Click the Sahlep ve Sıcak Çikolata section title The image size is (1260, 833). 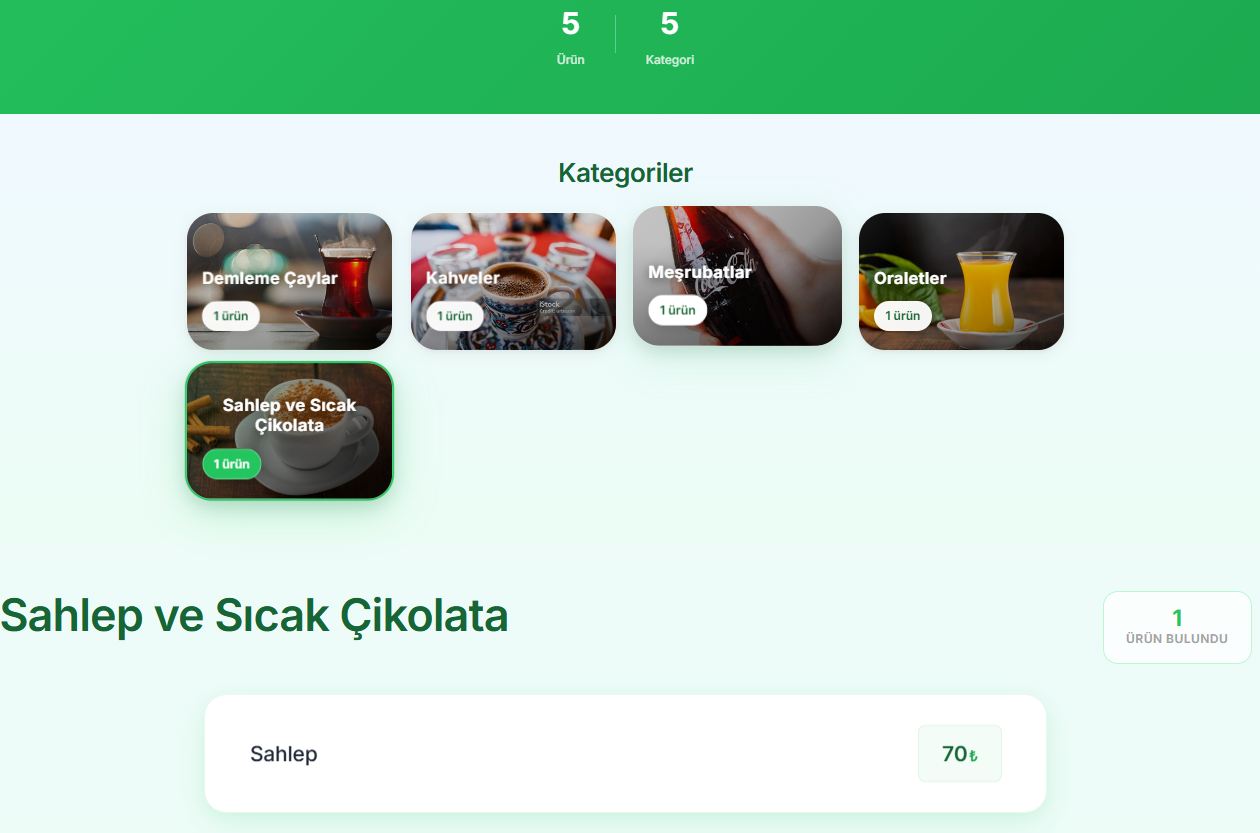pyautogui.click(x=254, y=616)
